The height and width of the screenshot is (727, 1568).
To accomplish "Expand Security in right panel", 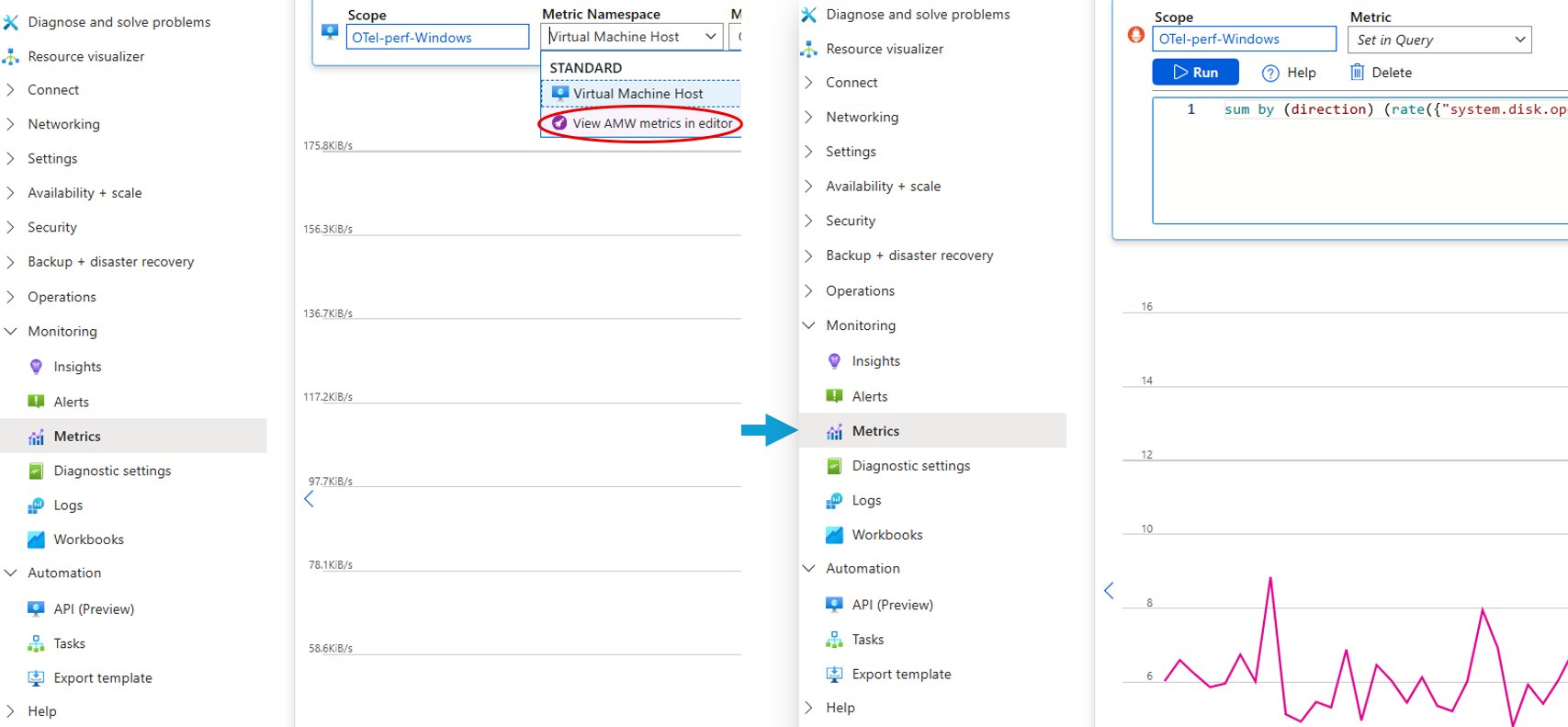I will click(808, 221).
